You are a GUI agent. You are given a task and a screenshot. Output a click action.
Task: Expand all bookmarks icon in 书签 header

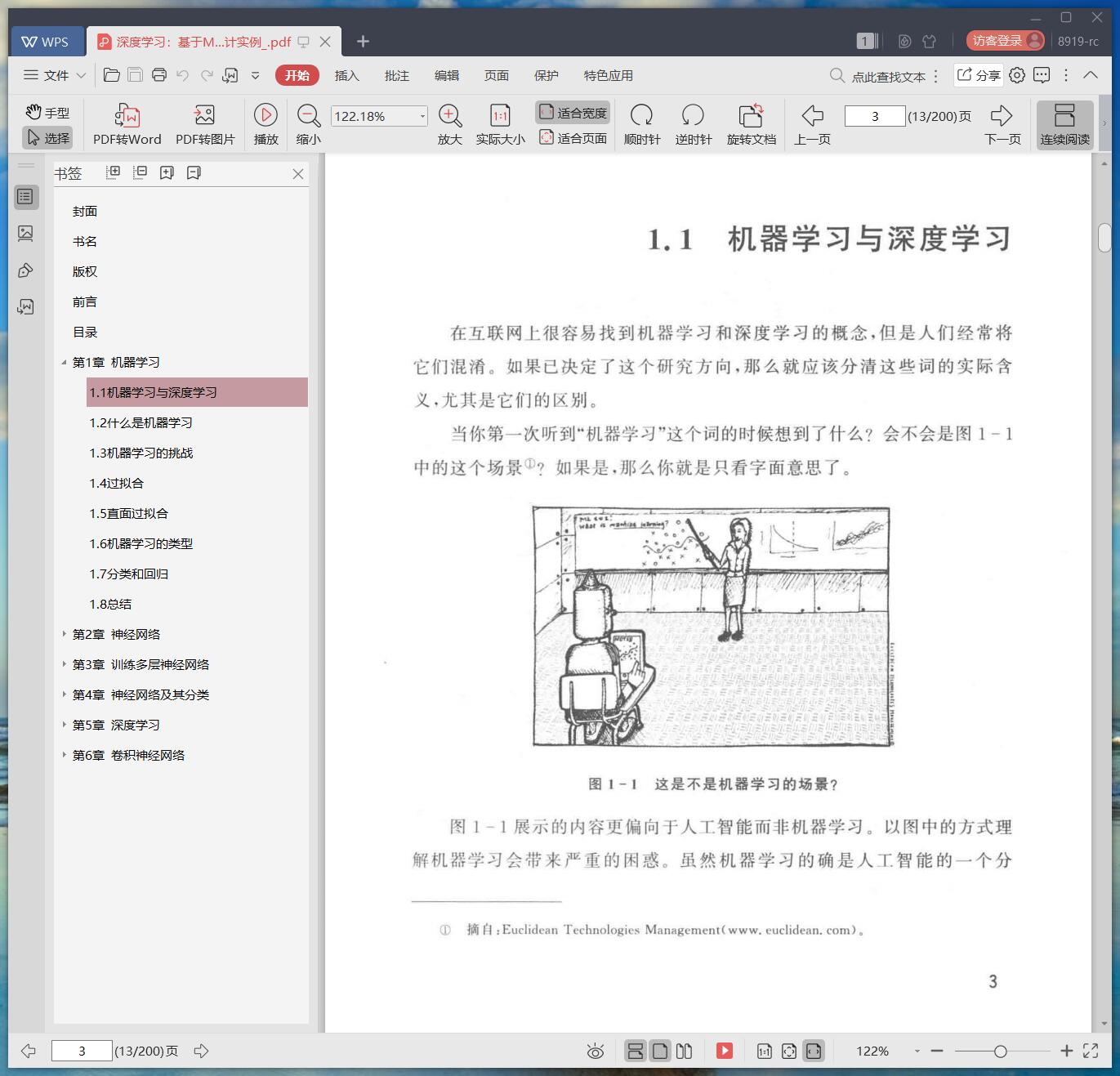tap(114, 172)
